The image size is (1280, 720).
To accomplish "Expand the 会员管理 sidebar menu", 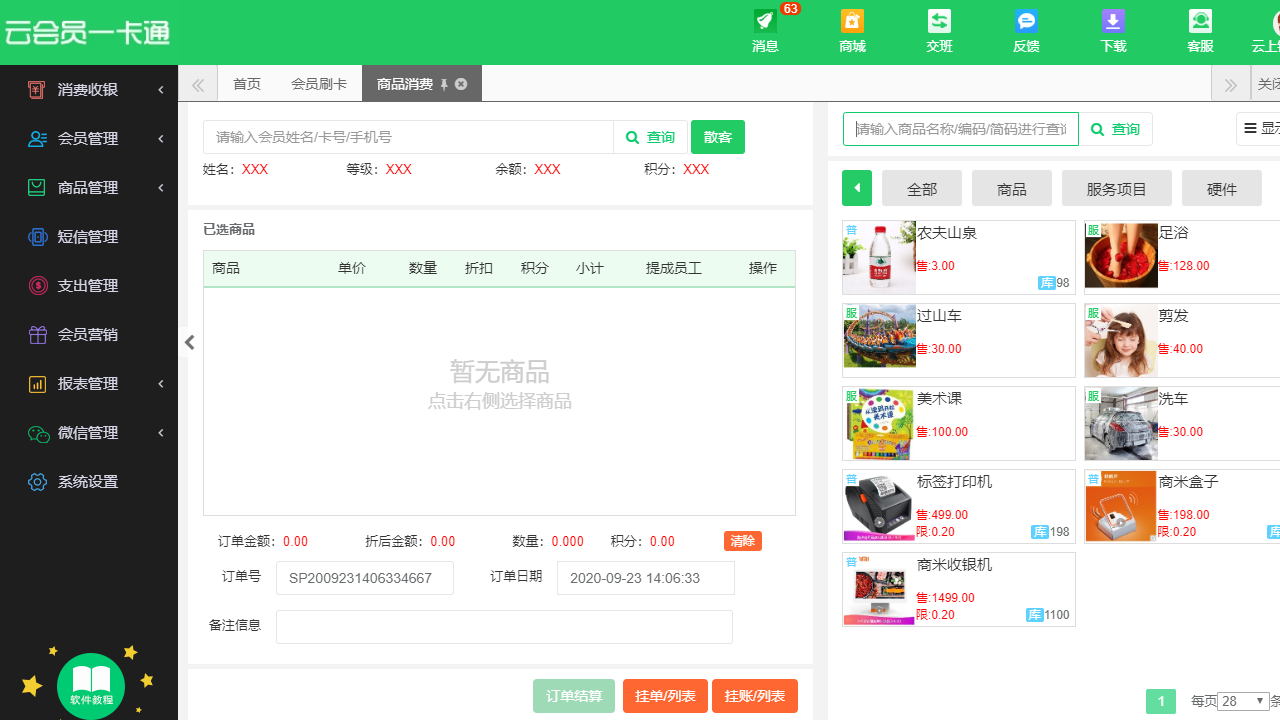I will pyautogui.click(x=90, y=138).
